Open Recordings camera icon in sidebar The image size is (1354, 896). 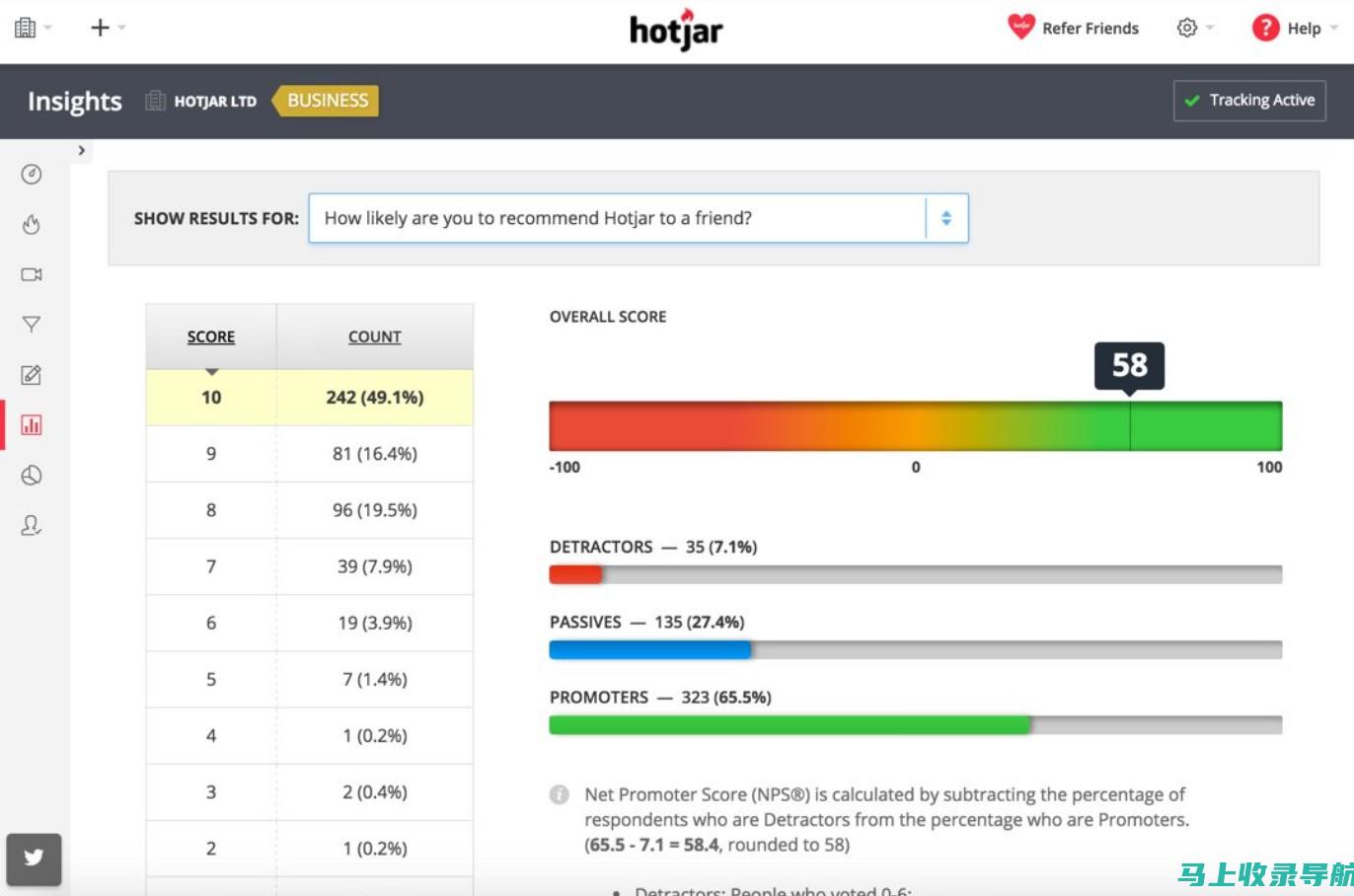point(32,274)
